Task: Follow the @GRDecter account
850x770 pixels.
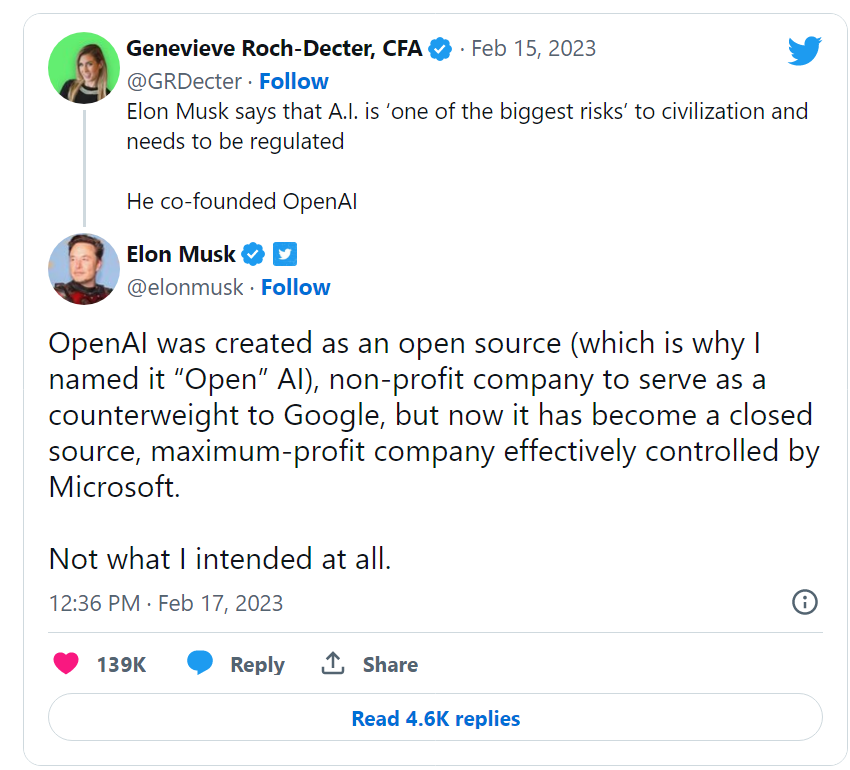Action: [294, 81]
